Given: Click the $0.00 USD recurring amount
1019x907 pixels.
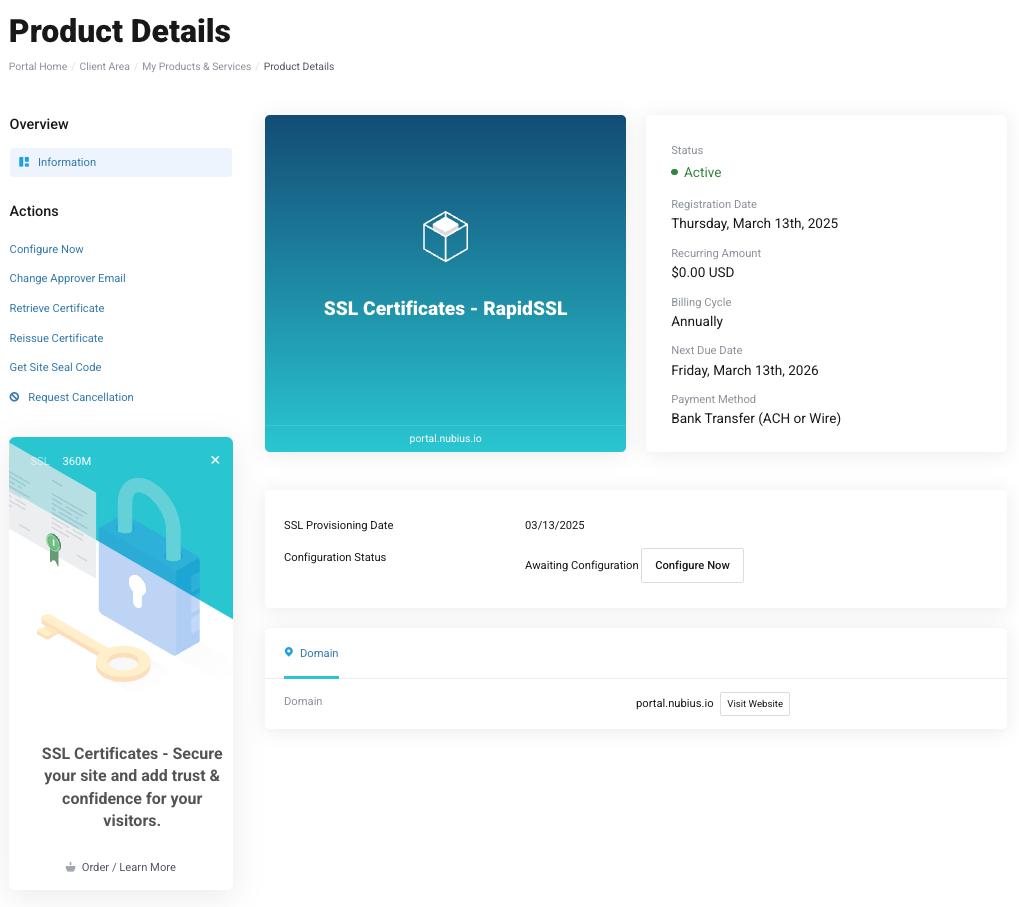Looking at the screenshot, I should (703, 272).
